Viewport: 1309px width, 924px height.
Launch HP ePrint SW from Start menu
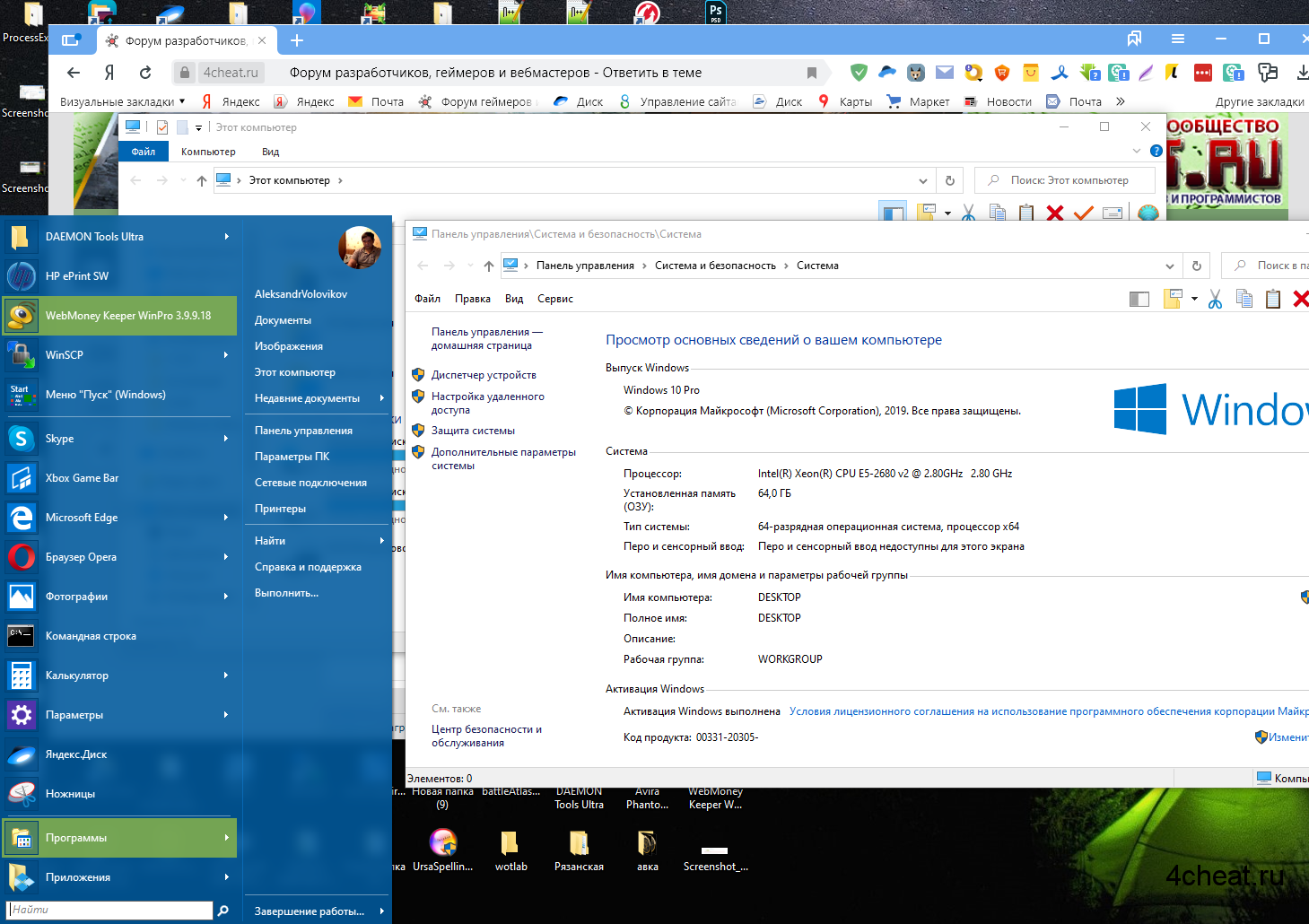tap(119, 276)
